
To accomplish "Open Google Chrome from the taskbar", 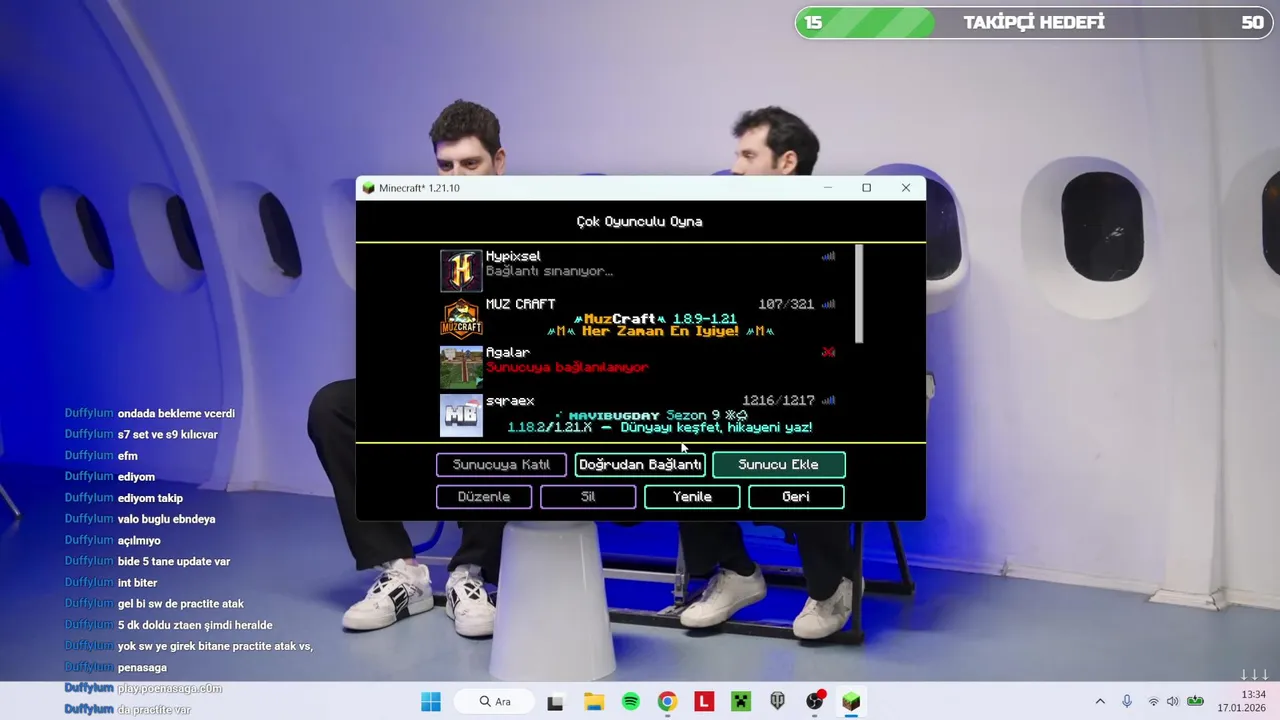I will (667, 702).
